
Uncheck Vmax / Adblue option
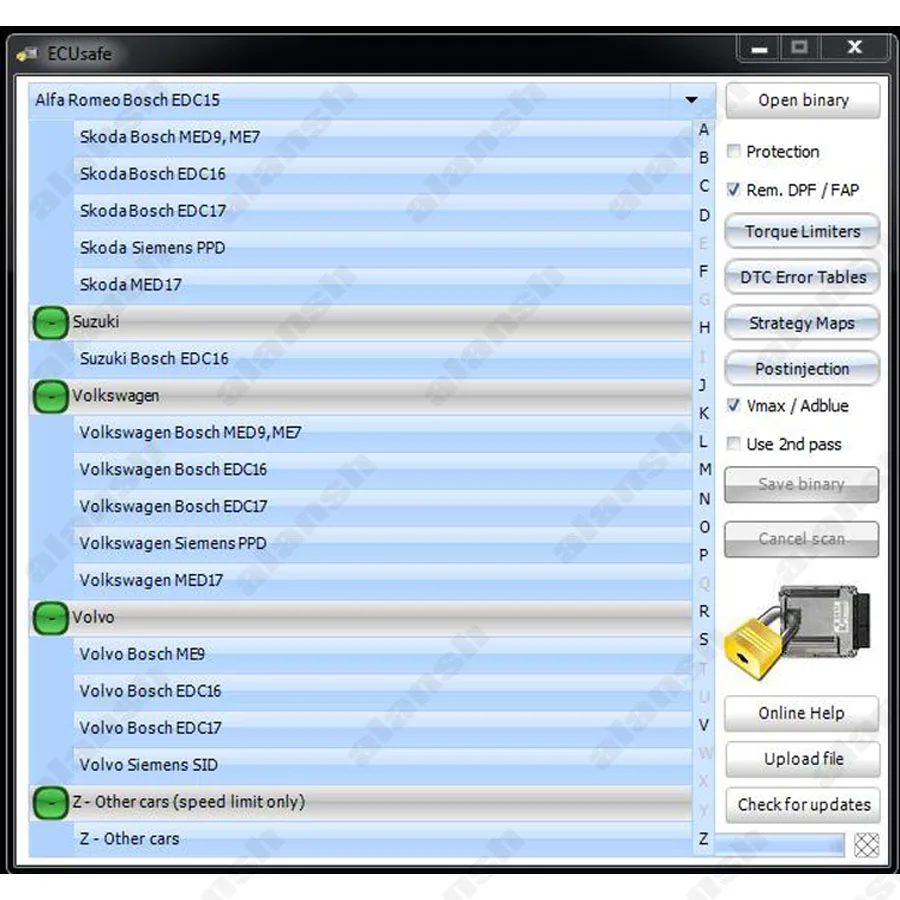734,405
